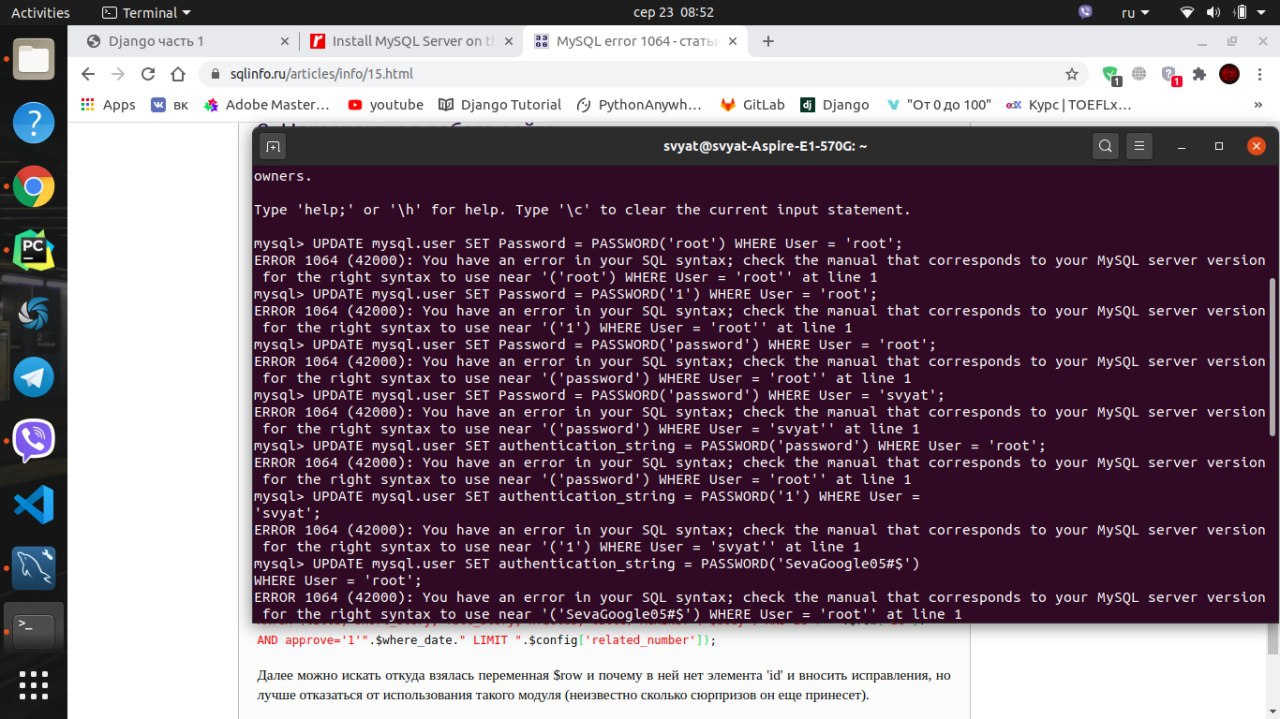Go back in Chrome
Viewport: 1280px width, 719px height.
coord(88,74)
